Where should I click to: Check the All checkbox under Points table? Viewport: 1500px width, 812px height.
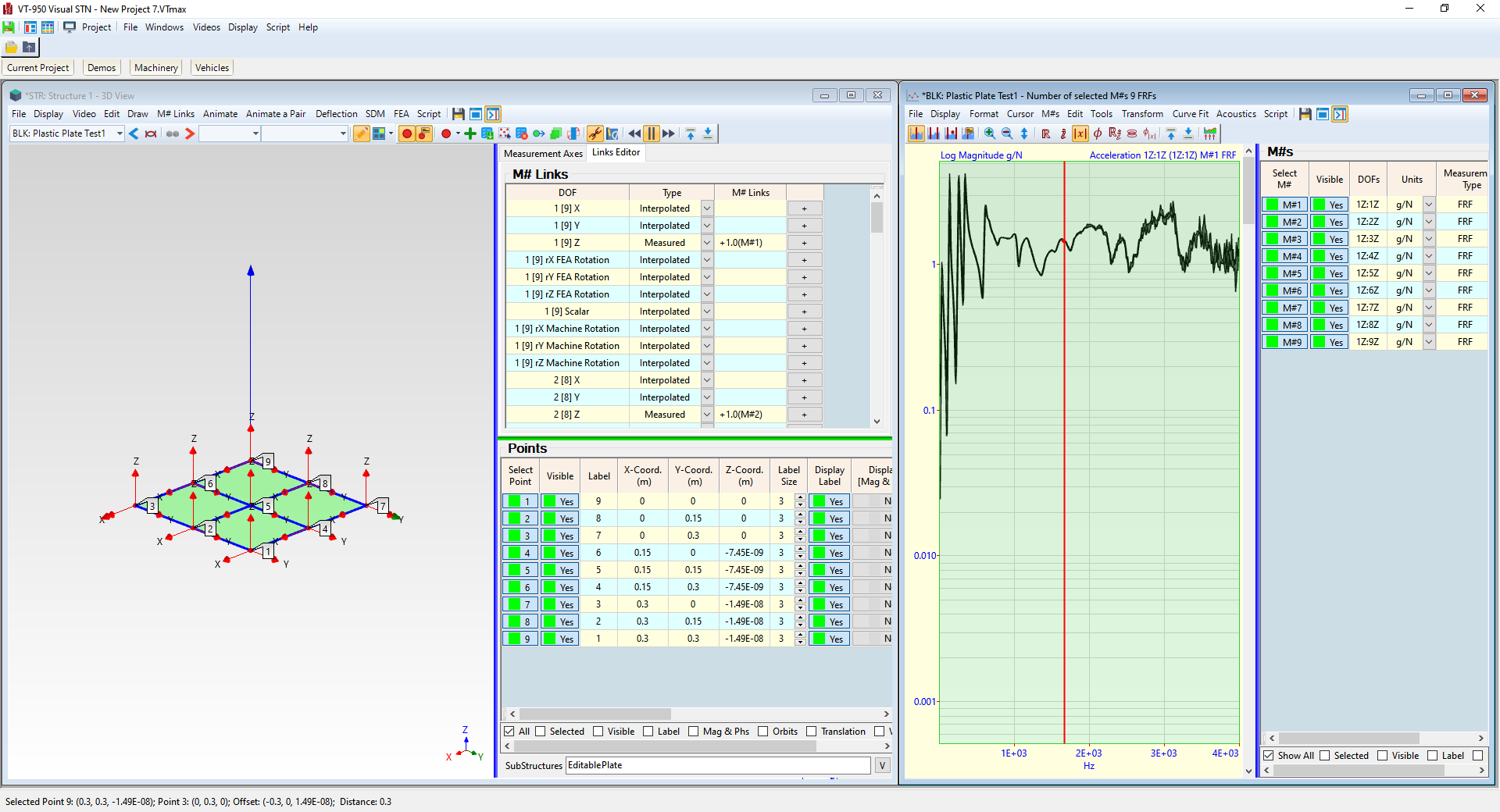click(509, 732)
